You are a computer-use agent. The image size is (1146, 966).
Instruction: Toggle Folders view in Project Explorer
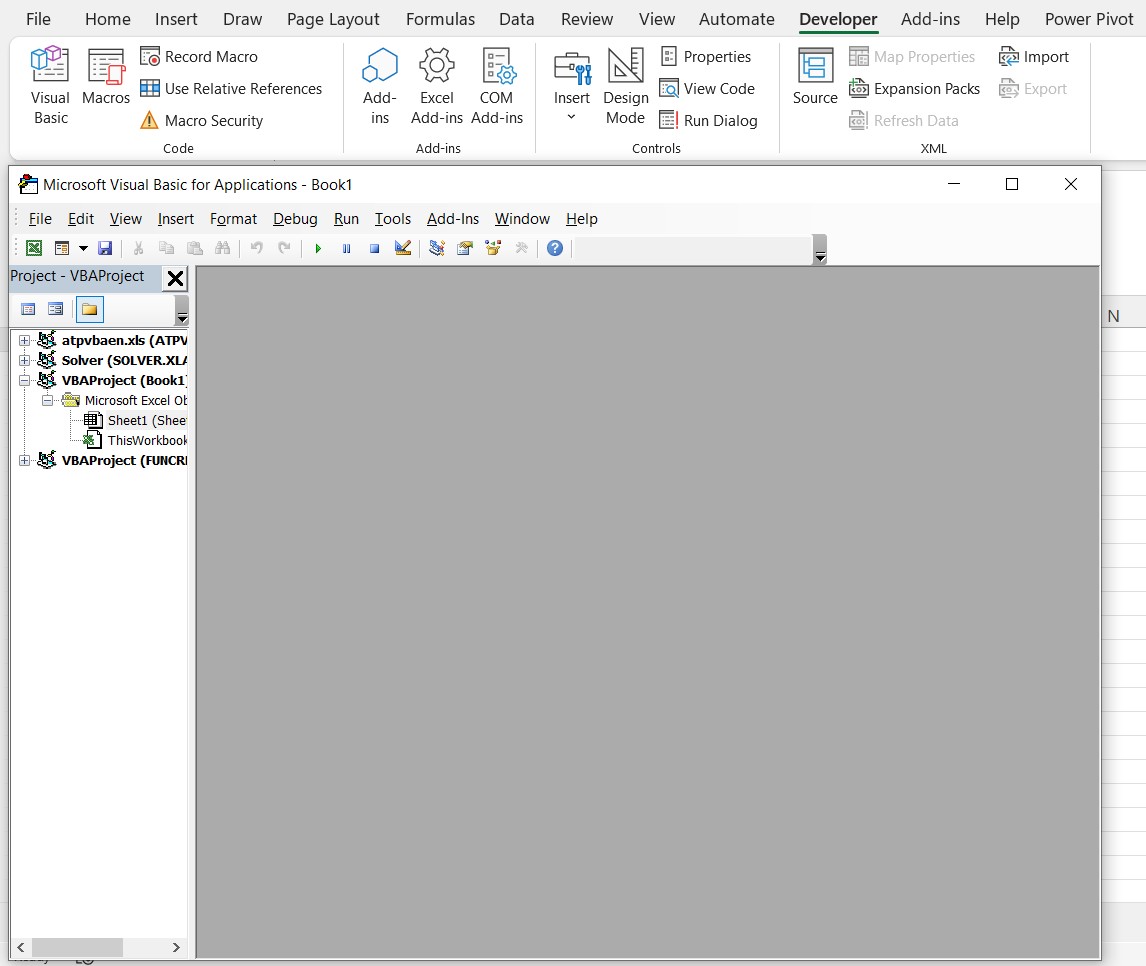89,309
